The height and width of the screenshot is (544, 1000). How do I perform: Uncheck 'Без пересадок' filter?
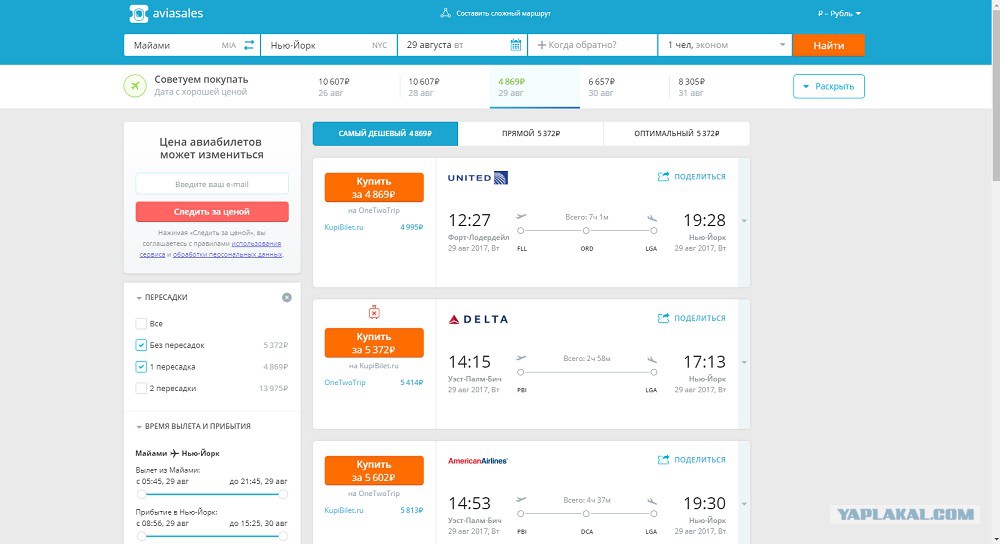coord(141,345)
